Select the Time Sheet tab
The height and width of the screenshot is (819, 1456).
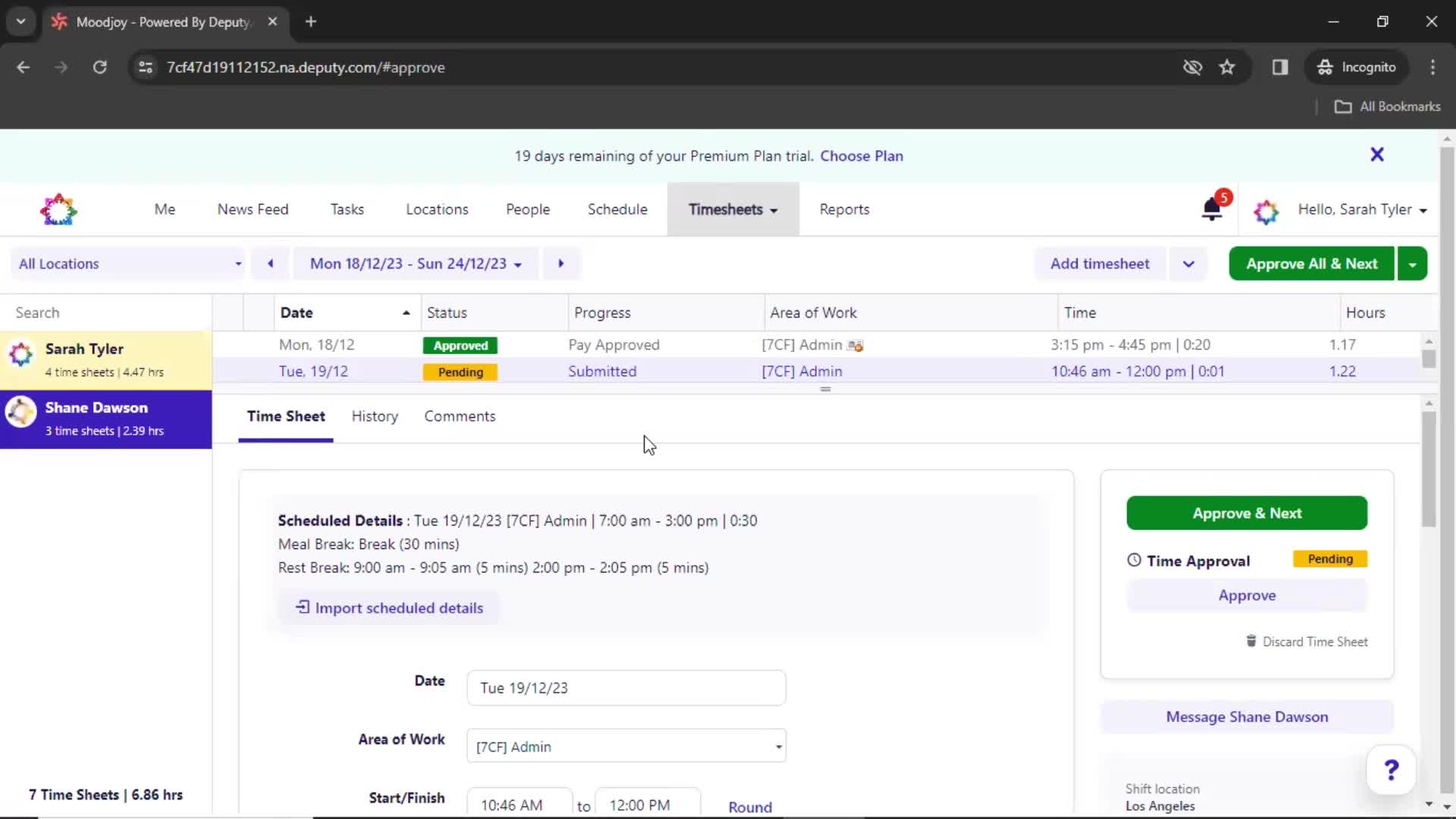click(x=284, y=416)
